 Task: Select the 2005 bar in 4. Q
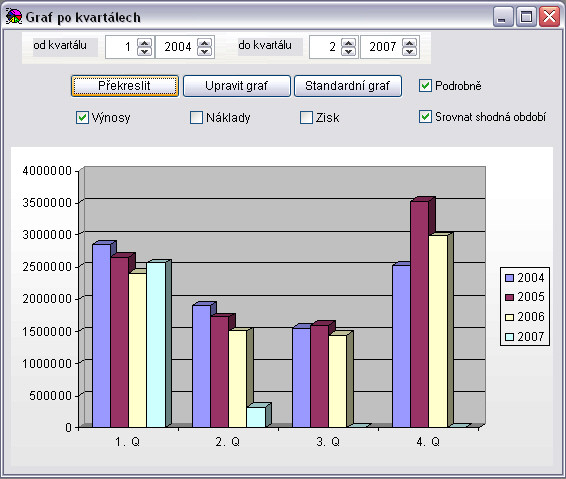[419, 314]
